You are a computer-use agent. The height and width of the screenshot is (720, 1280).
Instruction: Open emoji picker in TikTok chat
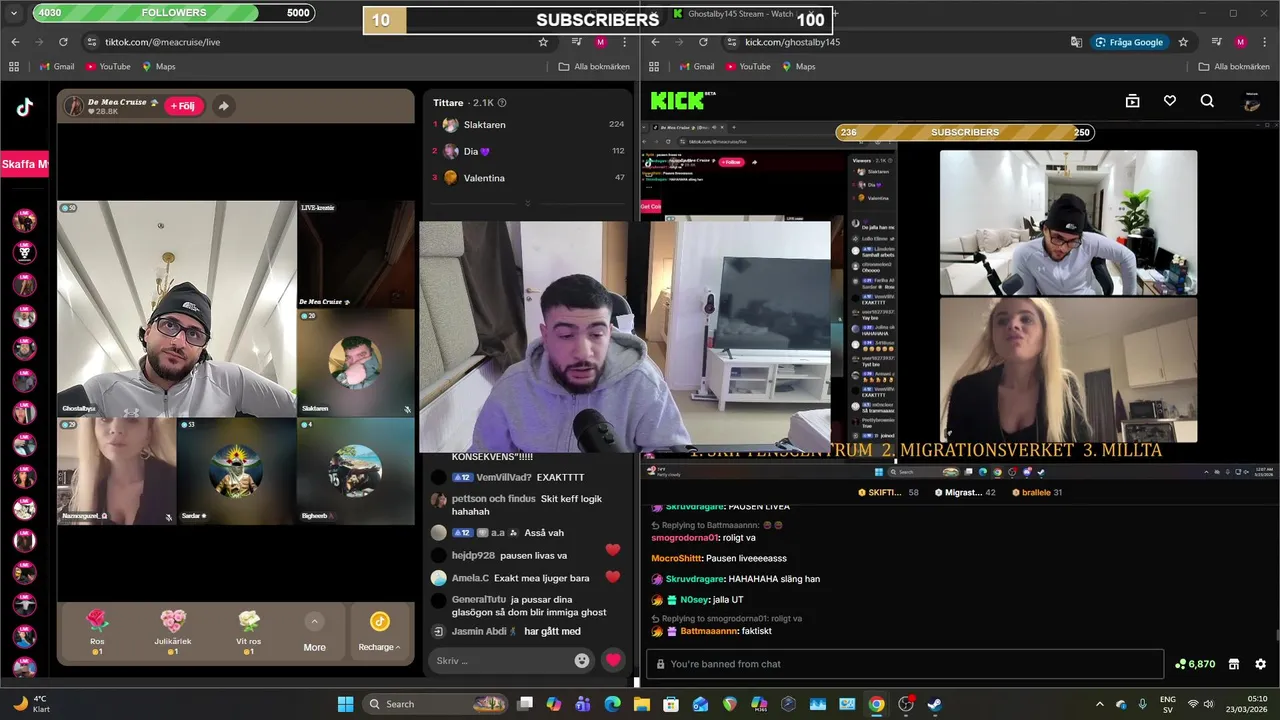pos(582,660)
